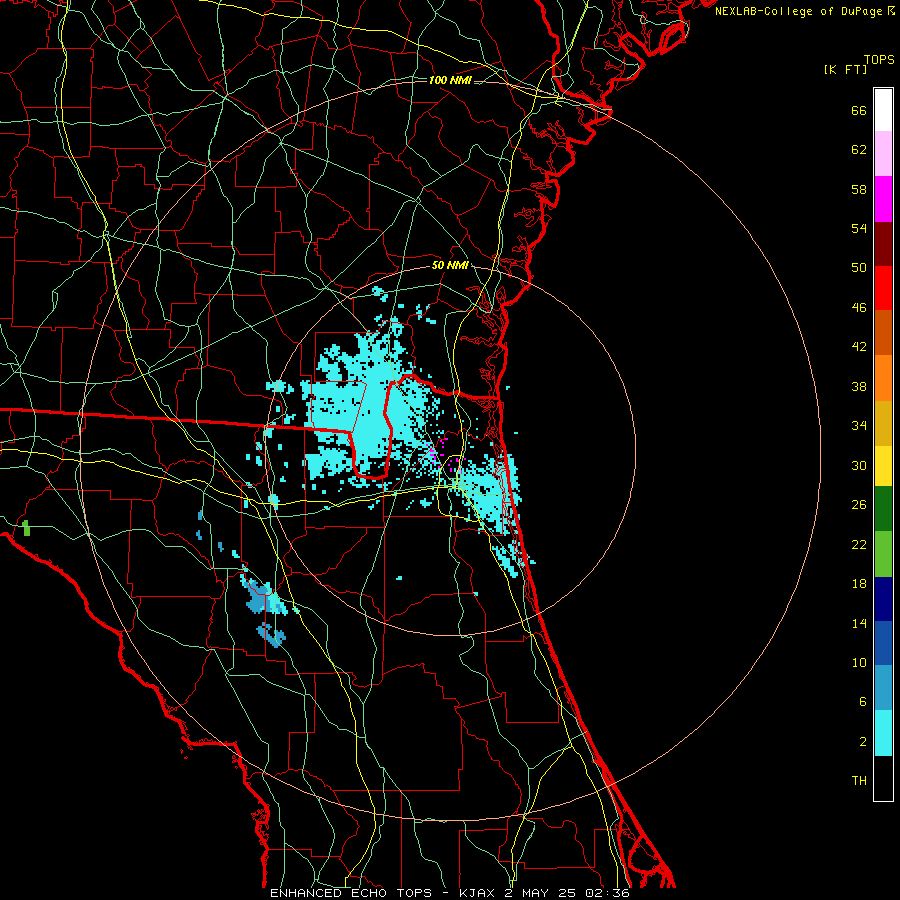Screen dimensions: 900x900
Task: Pick the dark orange legend swatch
Action: point(883,332)
